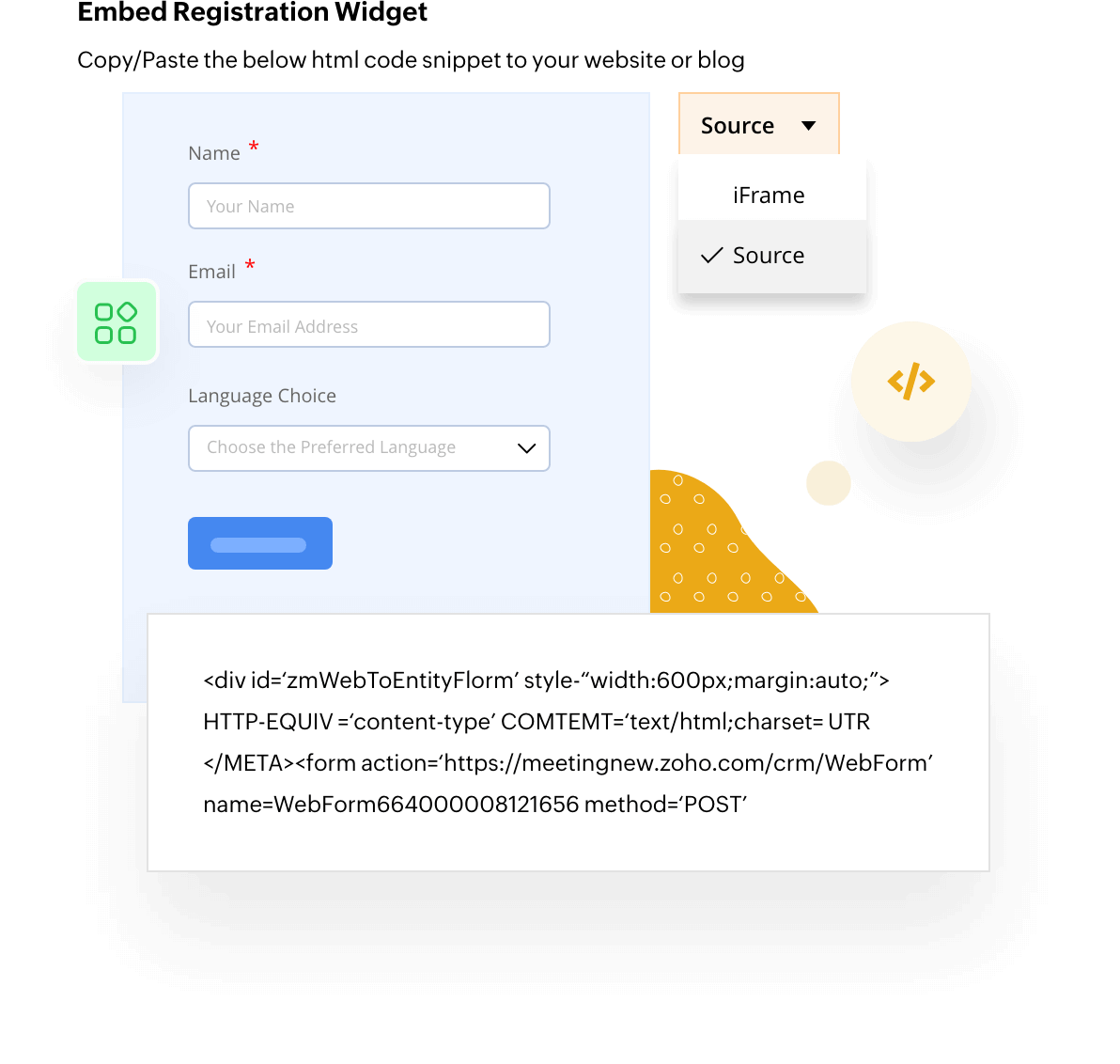Screen dimensions: 1120x1064
Task: Open the Source embed type dropdown
Action: 758,124
